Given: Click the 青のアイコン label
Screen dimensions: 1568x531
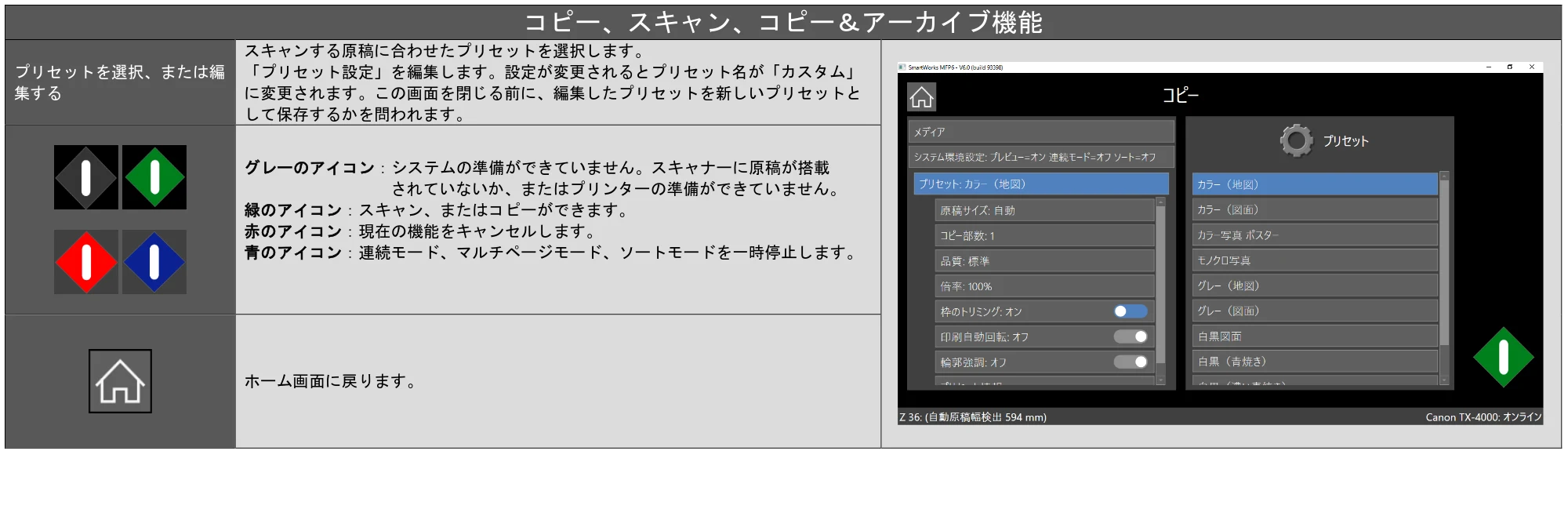Looking at the screenshot, I should coord(293,253).
